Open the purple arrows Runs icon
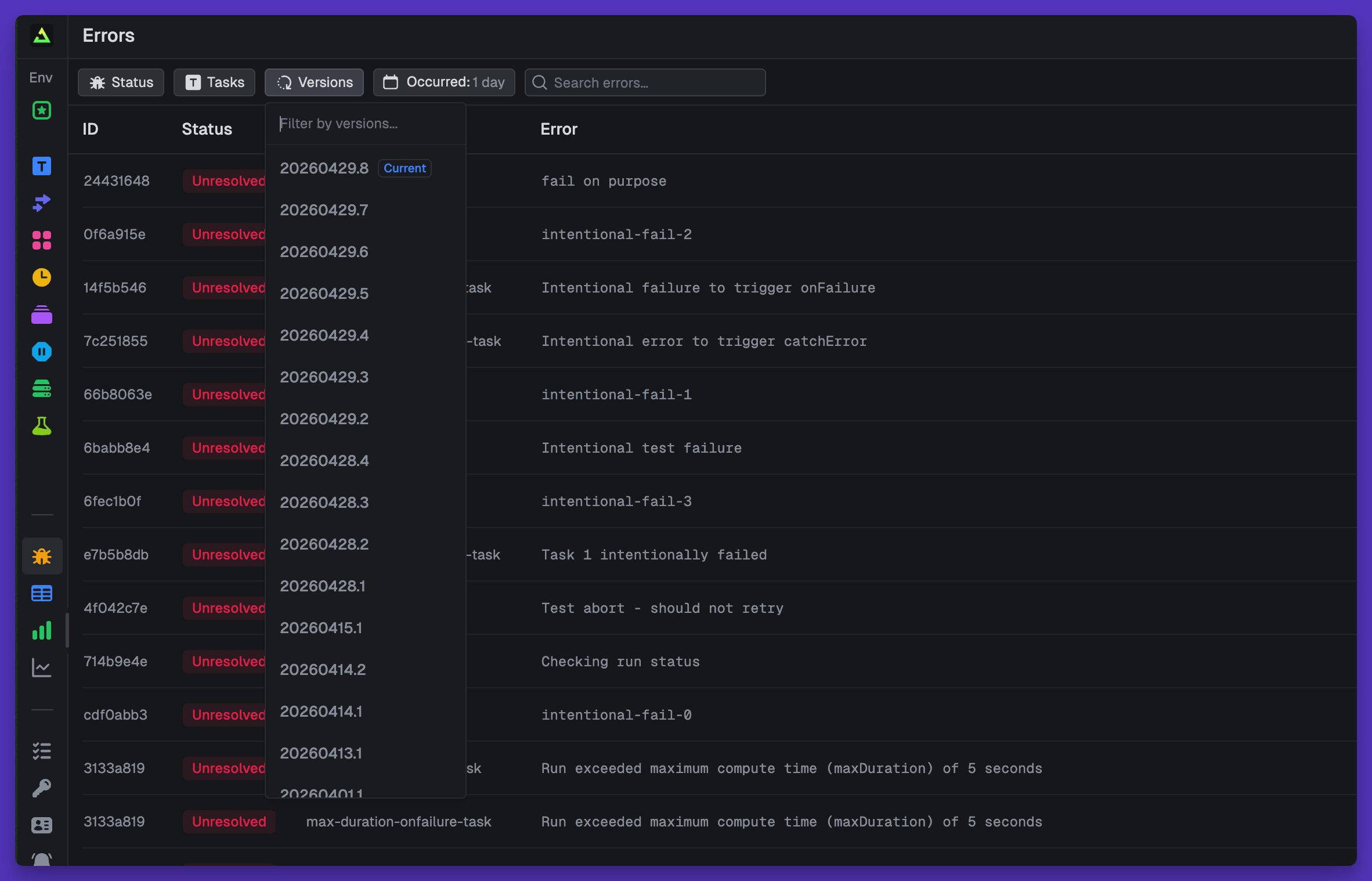Screen dimensions: 1372x881 tap(41, 203)
